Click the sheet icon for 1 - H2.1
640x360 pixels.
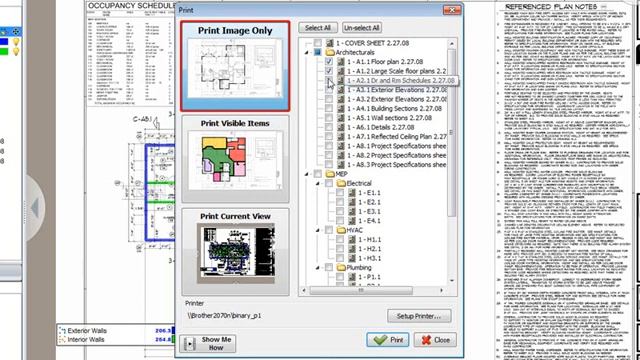click(352, 249)
